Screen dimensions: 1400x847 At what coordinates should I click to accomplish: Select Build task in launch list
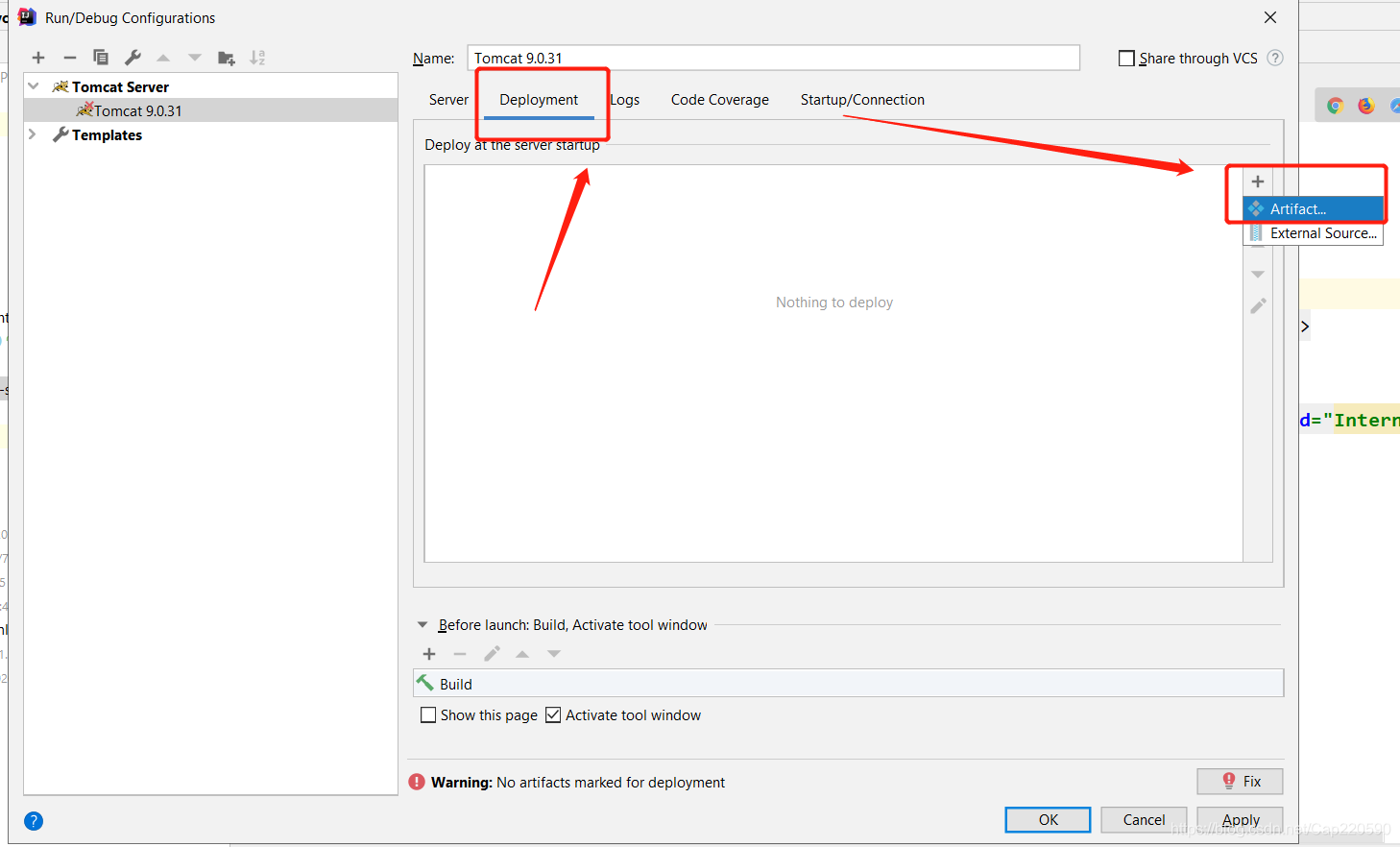[x=849, y=684]
